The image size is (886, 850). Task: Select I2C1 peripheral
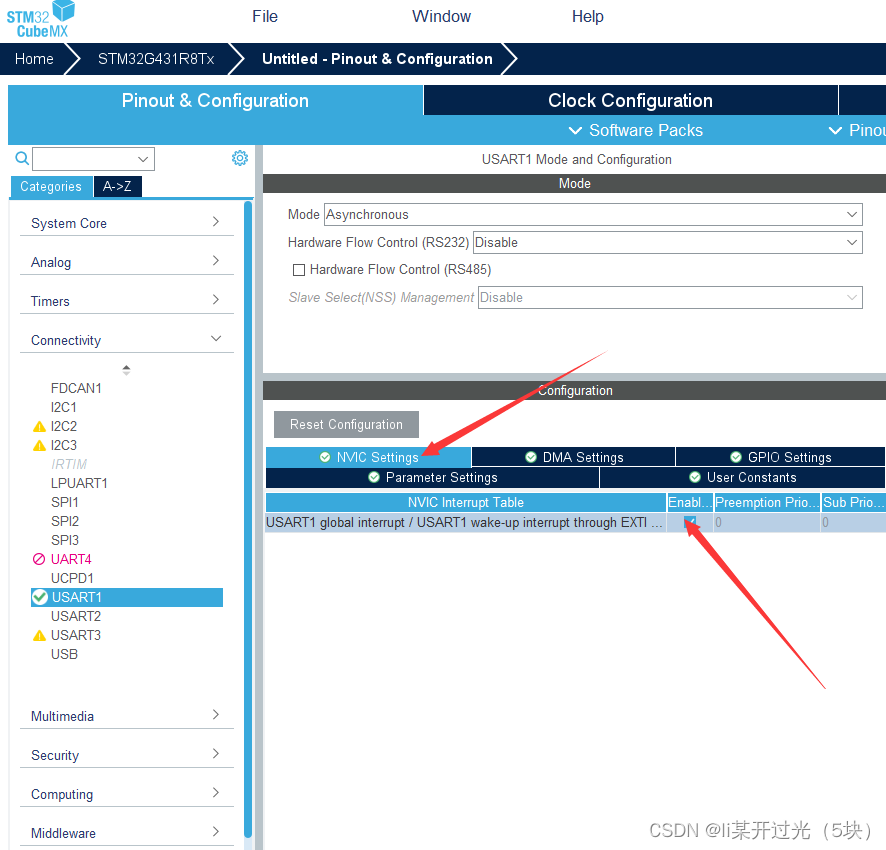pos(63,407)
